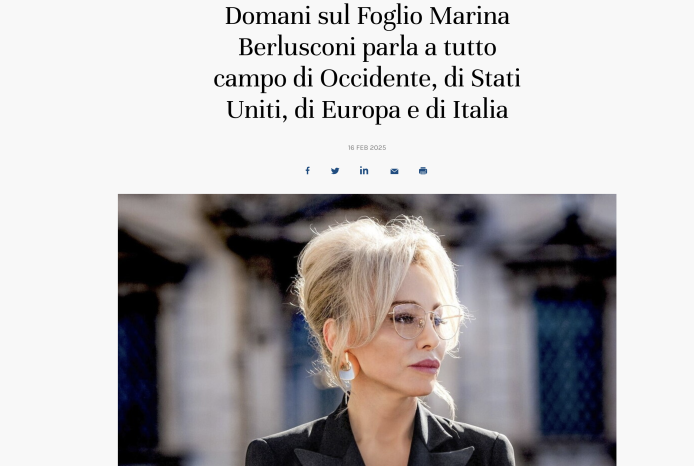Click the word "Italia" in the headline
Image resolution: width=694 pixels, height=466 pixels.
480,110
